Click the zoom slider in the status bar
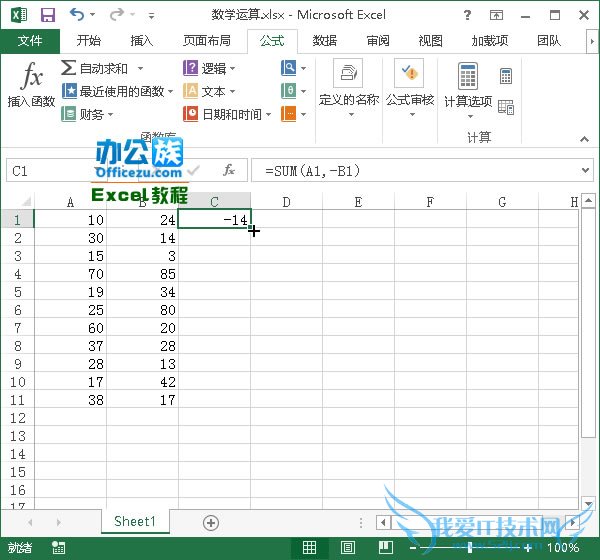Image resolution: width=600 pixels, height=560 pixels. [x=470, y=548]
